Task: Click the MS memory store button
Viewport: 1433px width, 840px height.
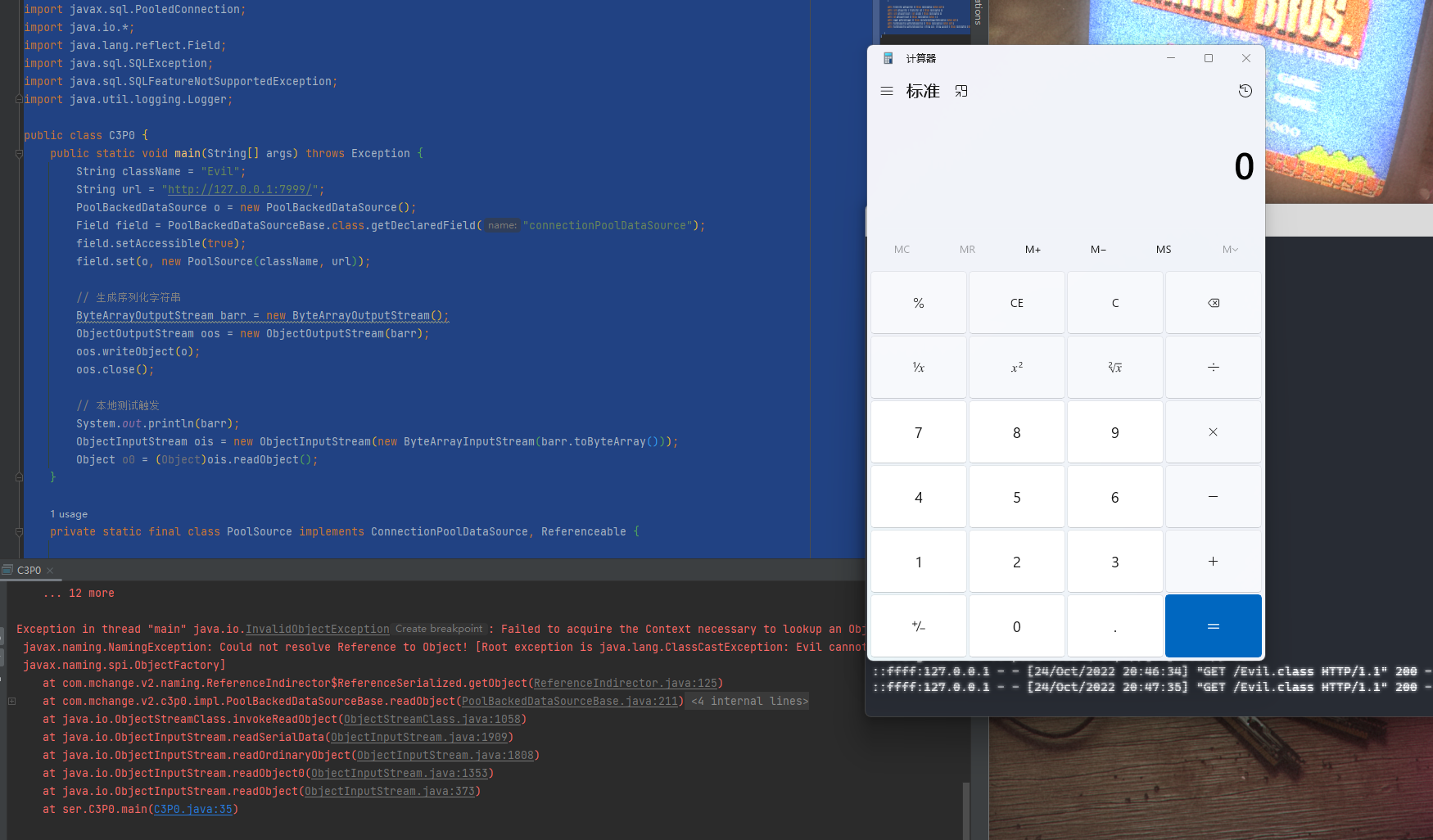Action: click(1164, 250)
